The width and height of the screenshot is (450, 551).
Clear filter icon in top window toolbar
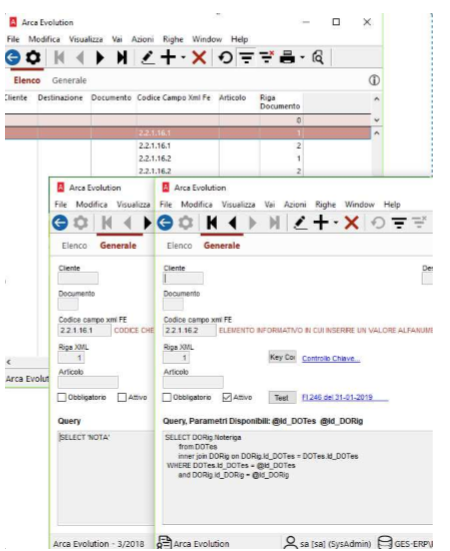(x=267, y=57)
